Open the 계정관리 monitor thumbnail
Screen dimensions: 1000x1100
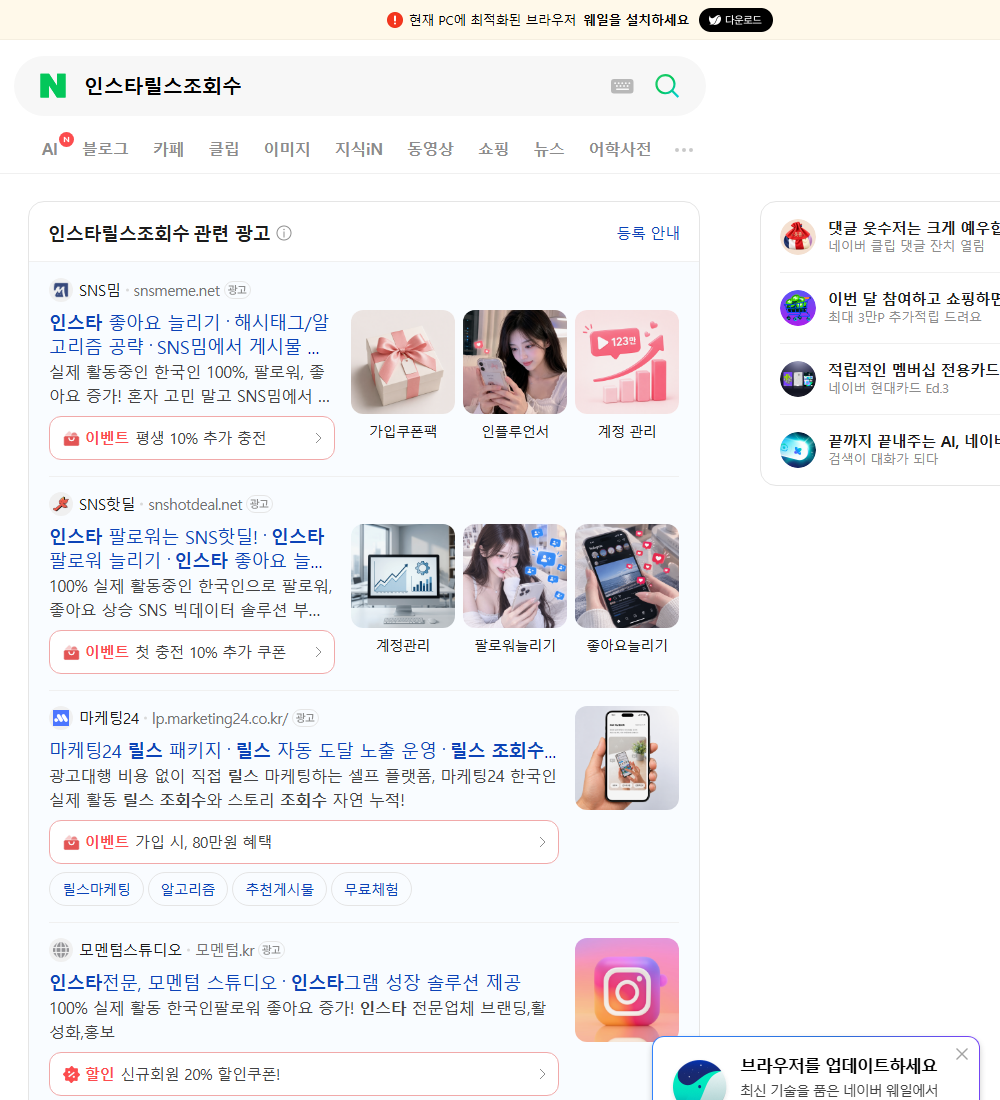coord(403,576)
